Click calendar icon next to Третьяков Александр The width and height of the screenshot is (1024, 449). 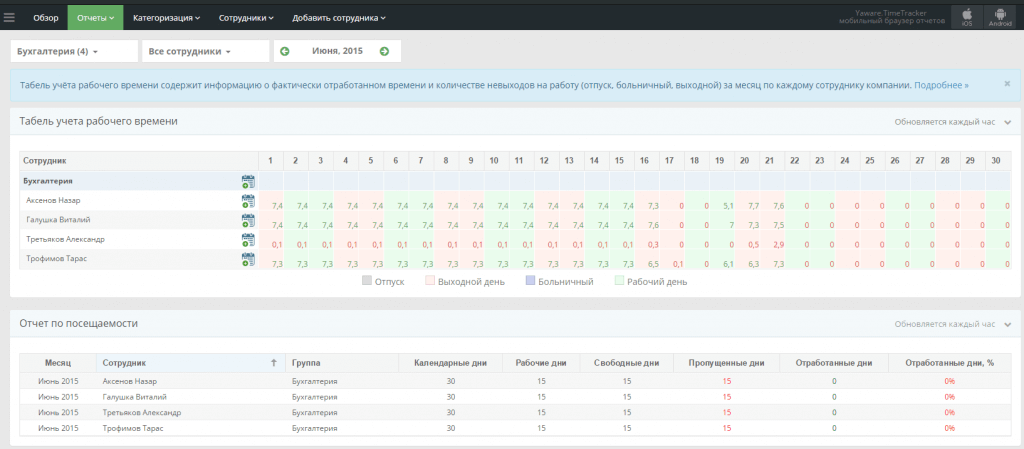pos(248,240)
